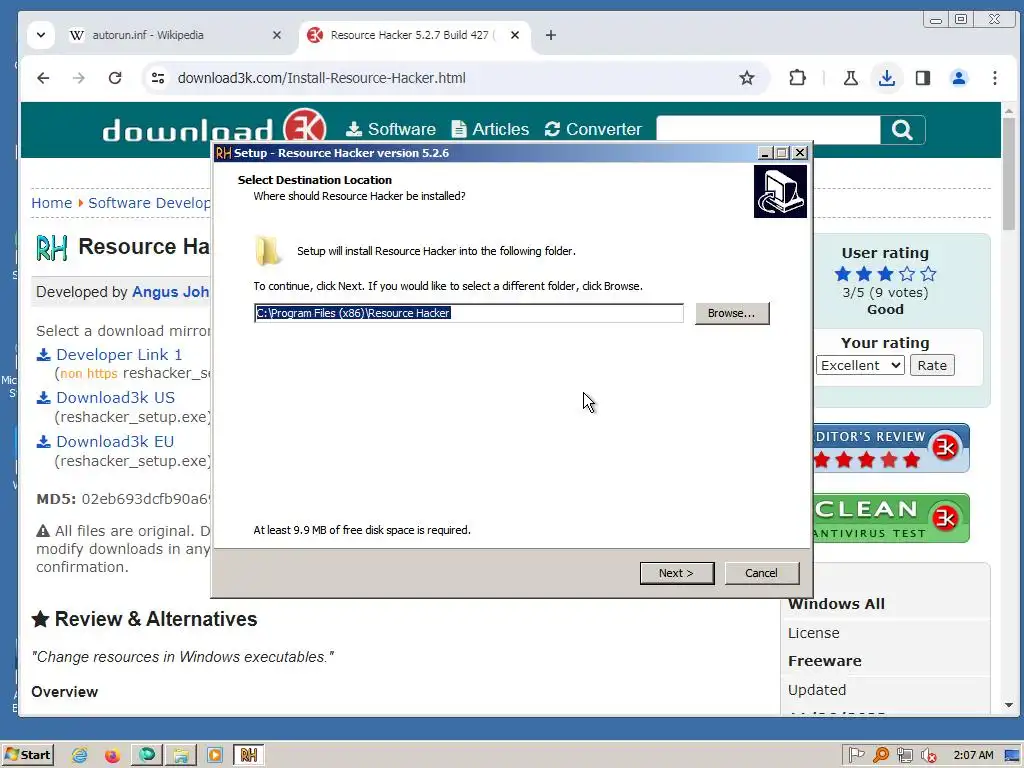Click the page vertical scrollbar thumb
This screenshot has height=768, width=1024.
[x=1009, y=174]
